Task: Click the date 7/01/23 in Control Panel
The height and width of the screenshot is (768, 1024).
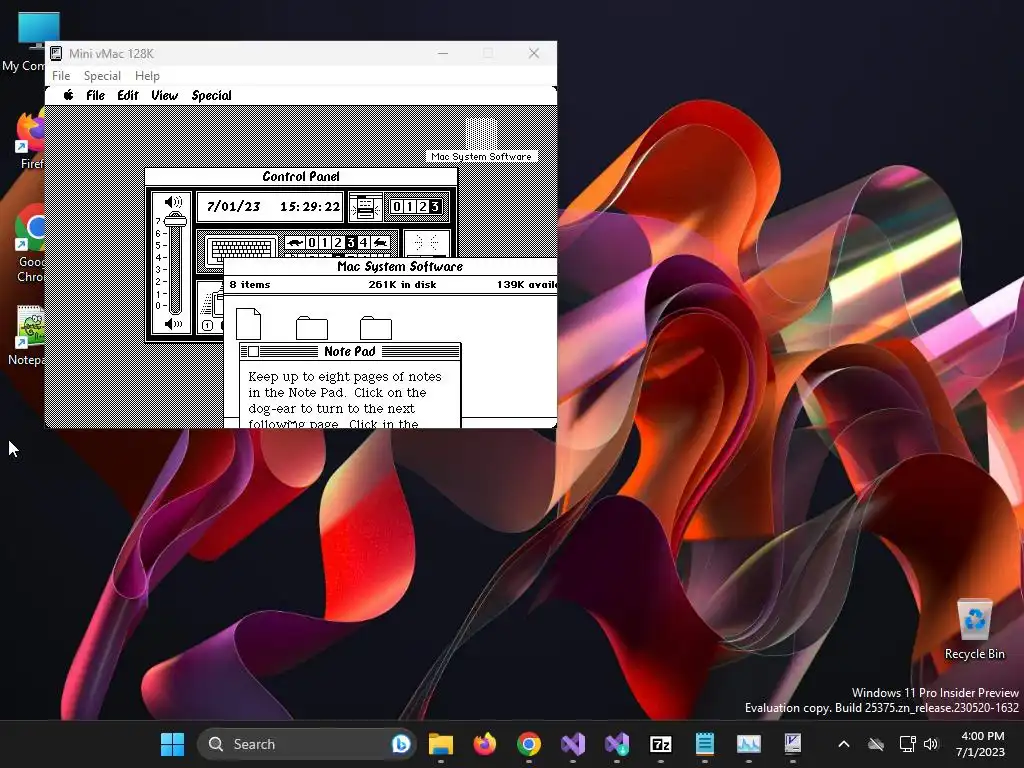Action: tap(233, 207)
